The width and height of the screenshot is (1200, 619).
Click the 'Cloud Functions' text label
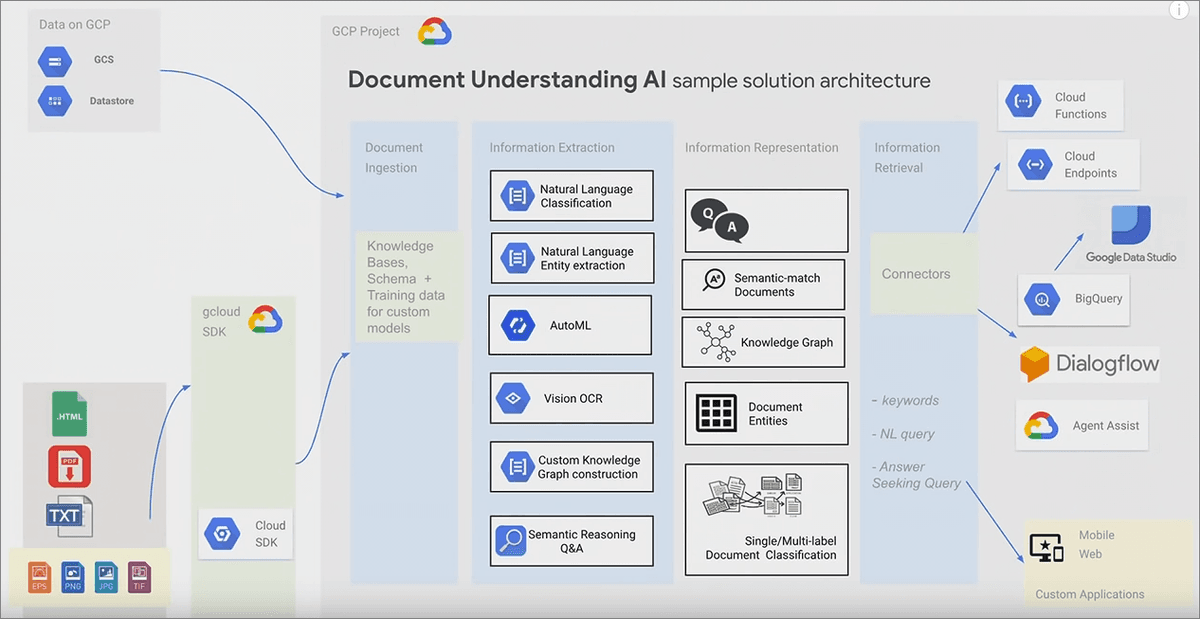(1081, 105)
